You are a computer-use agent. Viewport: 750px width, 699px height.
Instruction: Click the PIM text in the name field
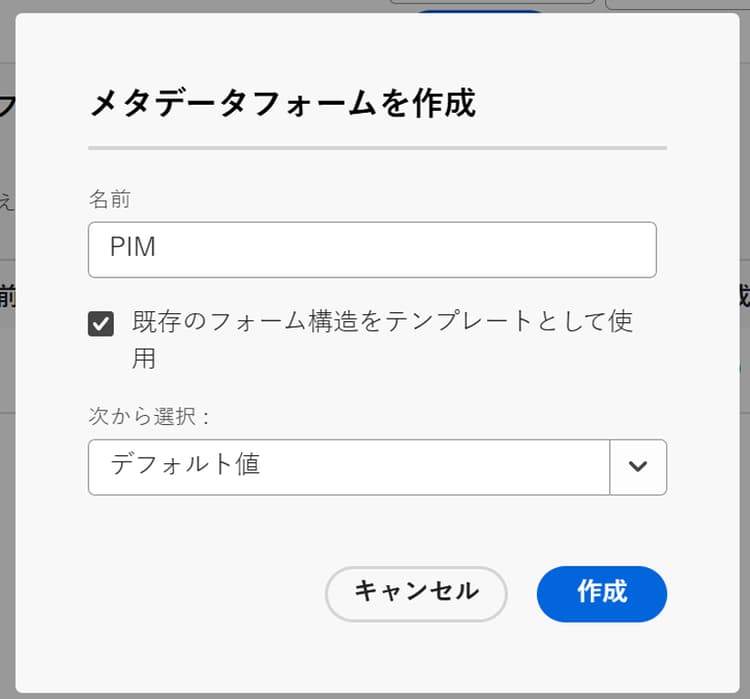coord(133,248)
